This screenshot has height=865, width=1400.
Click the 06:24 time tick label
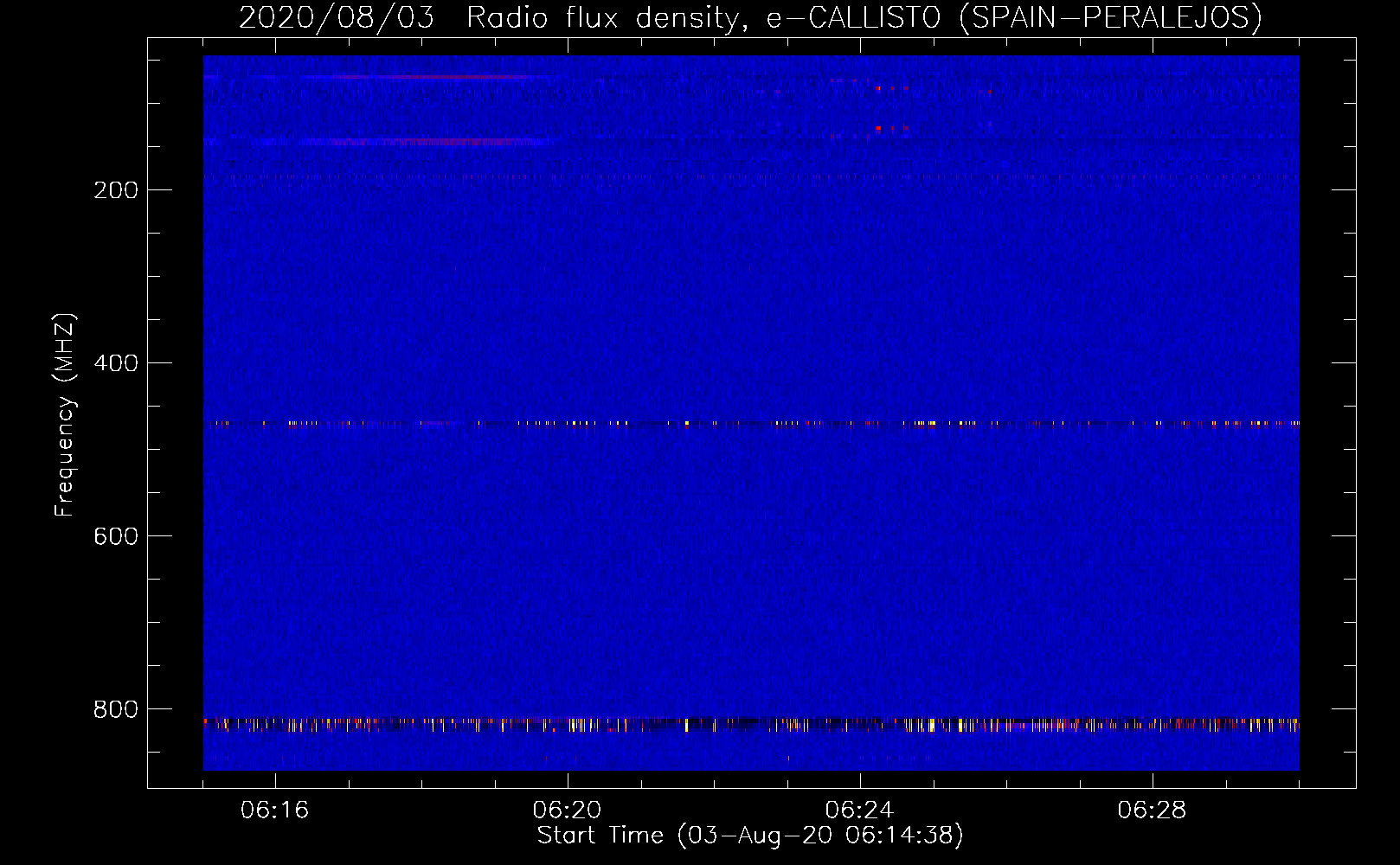tap(860, 811)
